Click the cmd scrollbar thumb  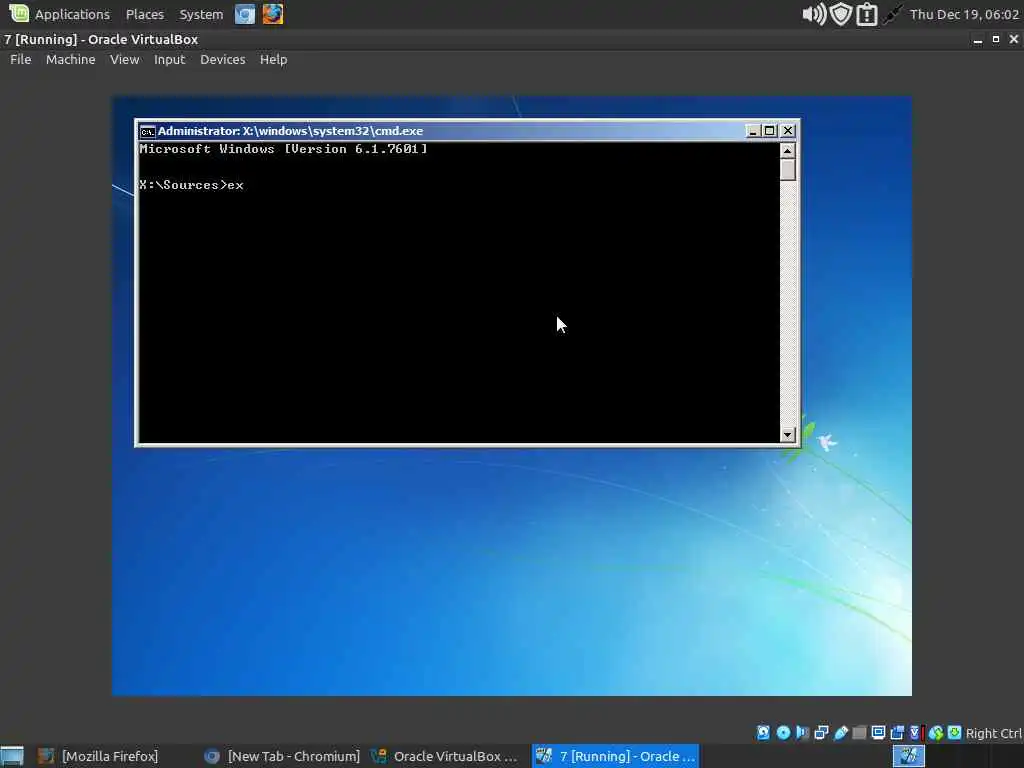(x=788, y=170)
